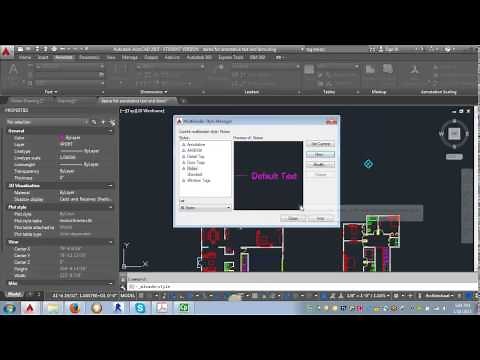
Task: Click New button in Multileader Style Manager
Action: [x=320, y=154]
